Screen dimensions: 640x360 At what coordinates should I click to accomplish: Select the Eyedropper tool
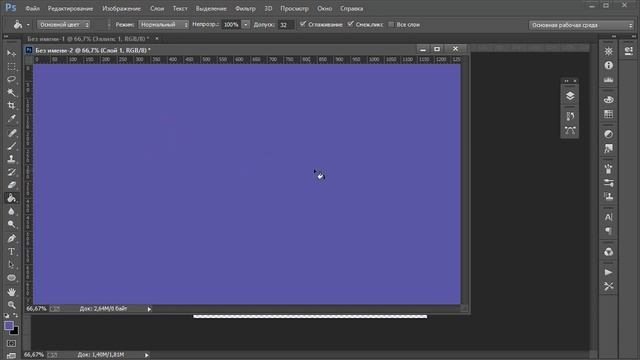click(11, 119)
